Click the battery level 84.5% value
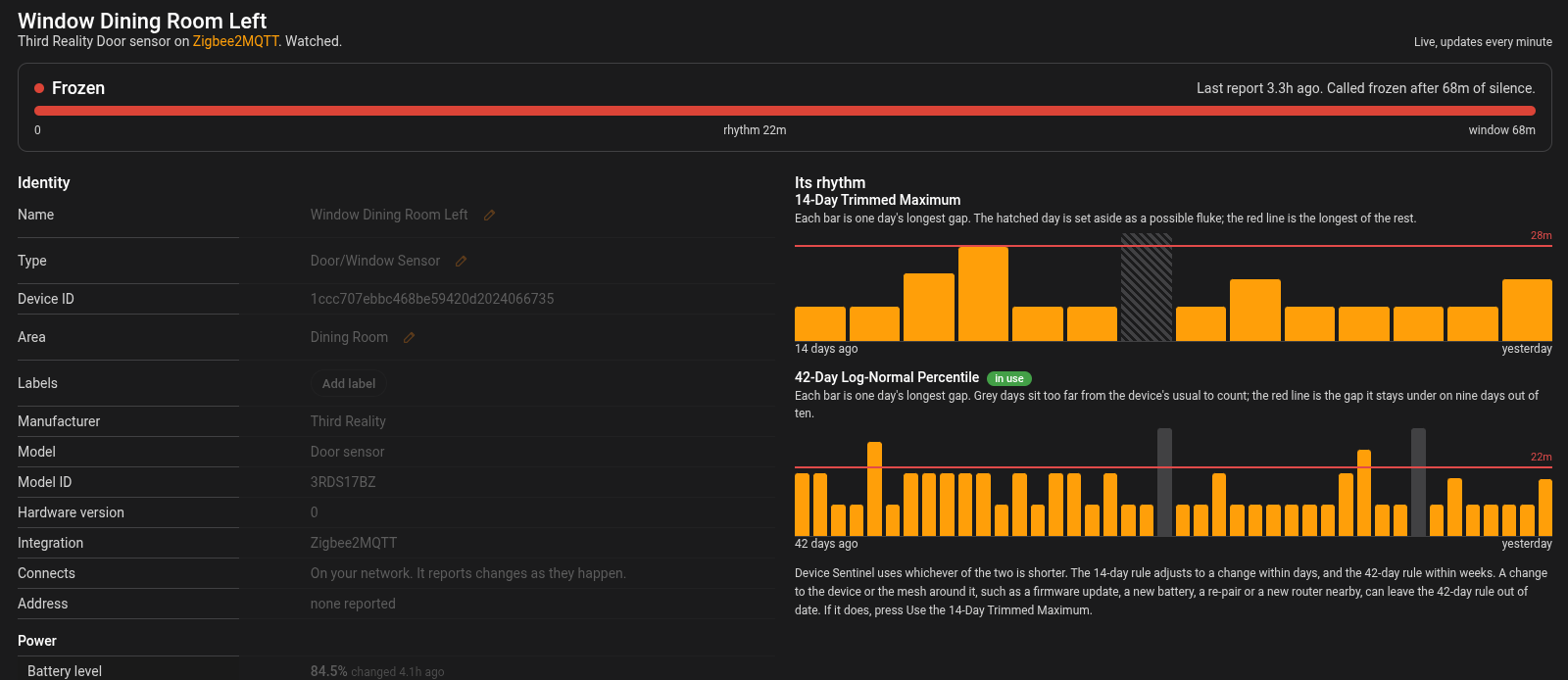This screenshot has width=1568, height=680. point(329,671)
